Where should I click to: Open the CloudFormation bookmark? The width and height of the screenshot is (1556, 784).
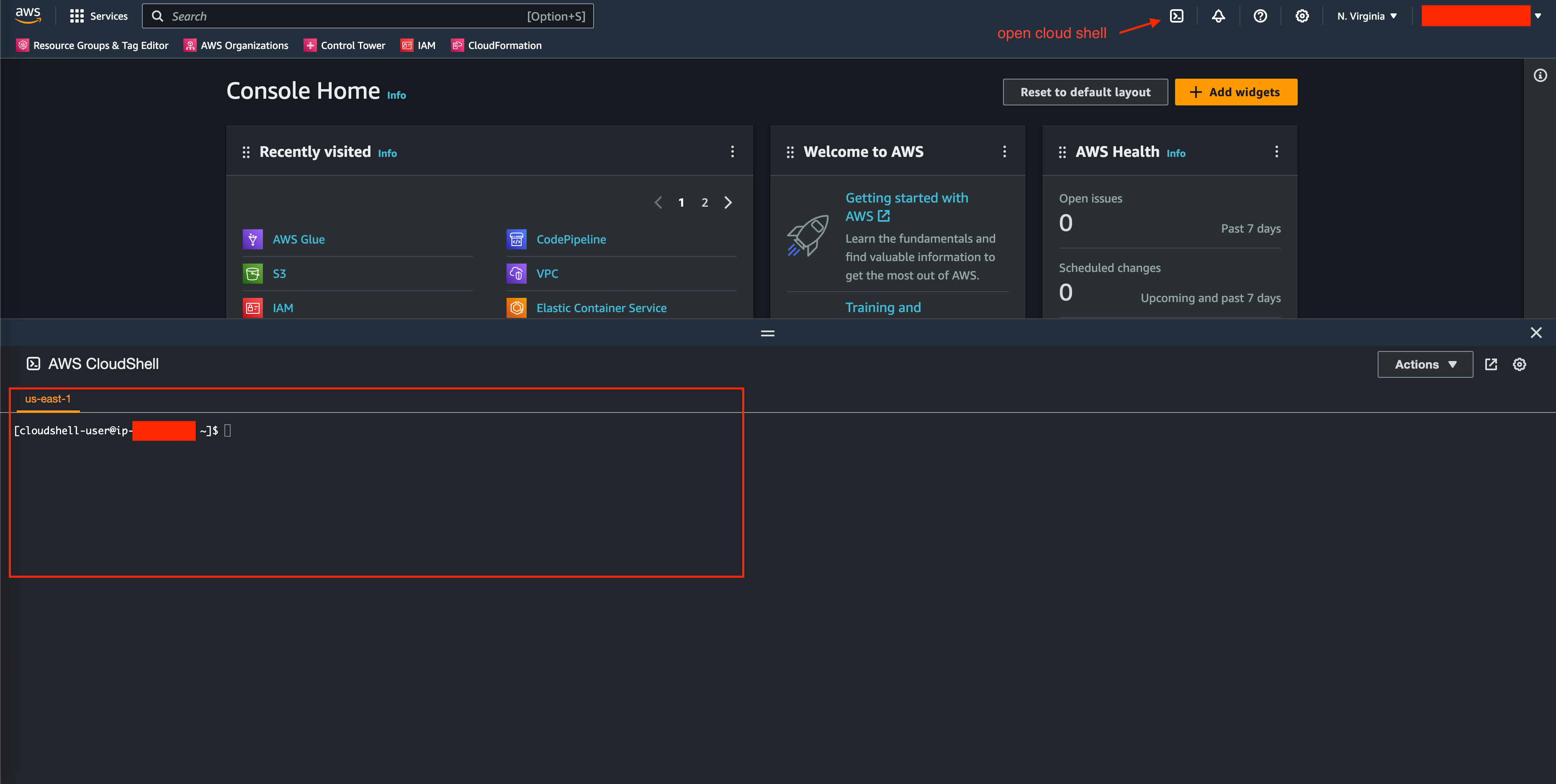coord(496,45)
